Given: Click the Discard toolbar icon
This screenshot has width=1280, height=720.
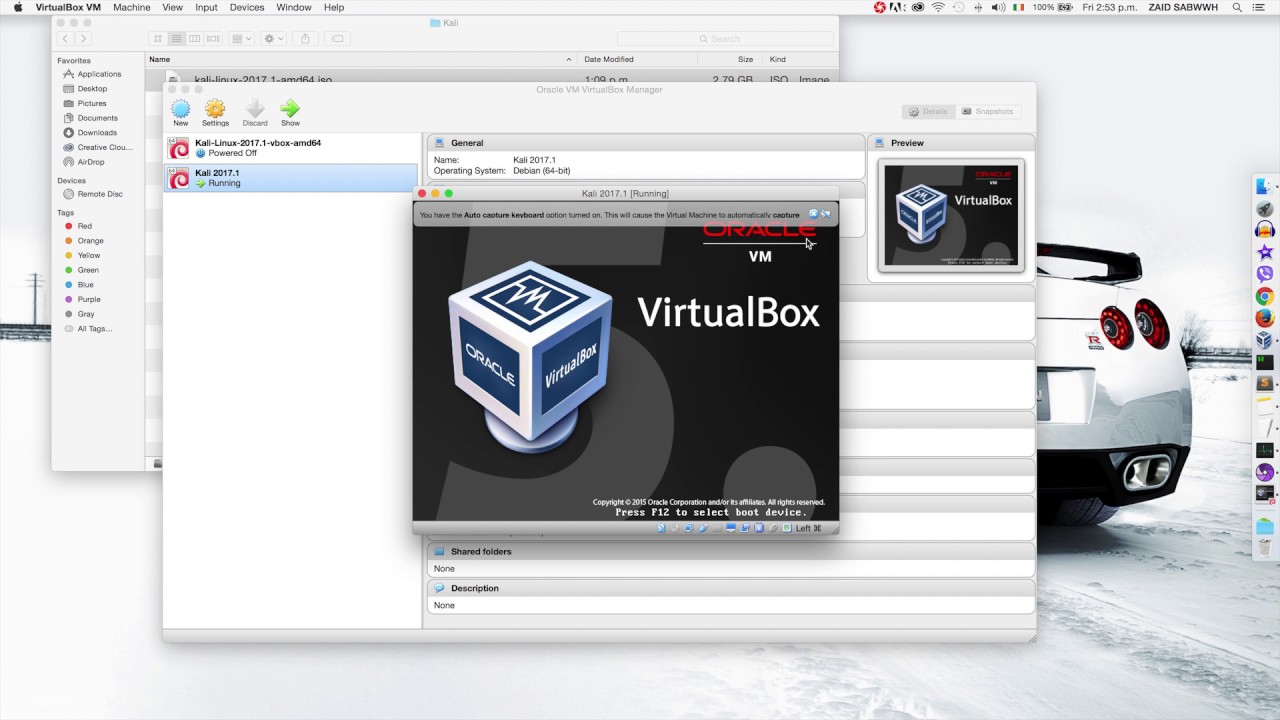Looking at the screenshot, I should 255,109.
